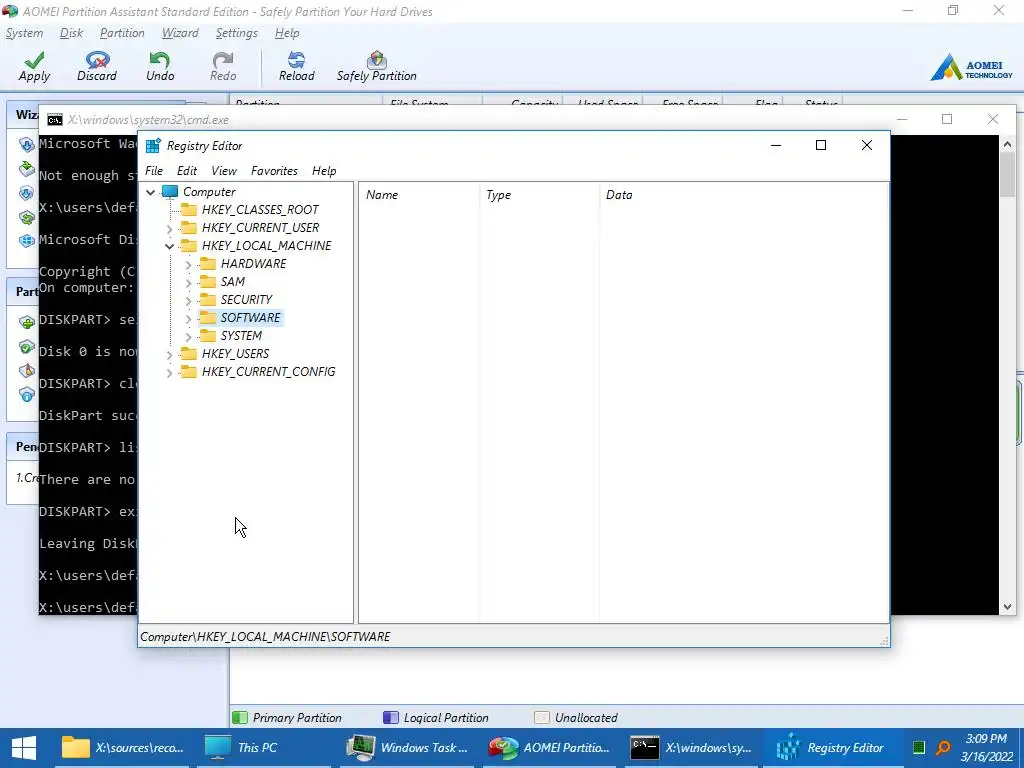Maximize the Registry Editor window
This screenshot has height=768, width=1024.
click(821, 145)
